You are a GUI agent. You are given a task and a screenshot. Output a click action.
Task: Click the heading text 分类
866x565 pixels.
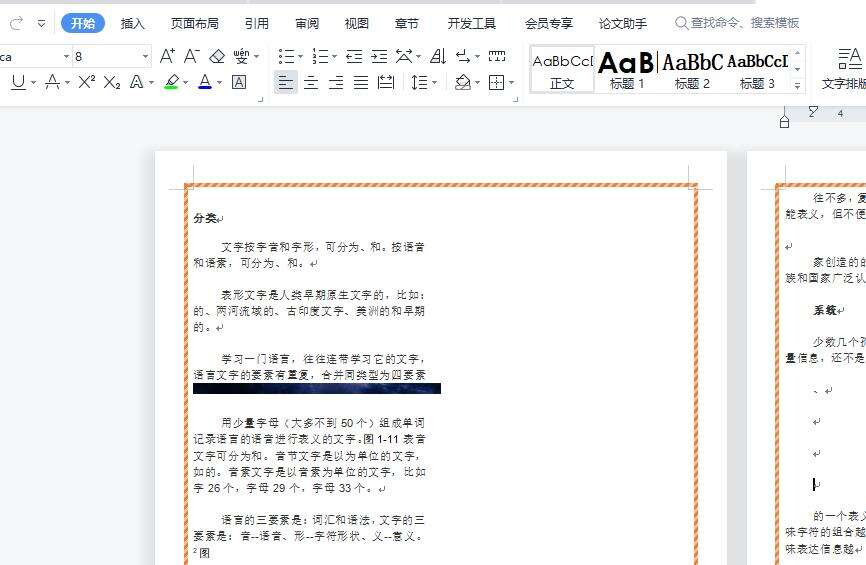[x=205, y=219]
